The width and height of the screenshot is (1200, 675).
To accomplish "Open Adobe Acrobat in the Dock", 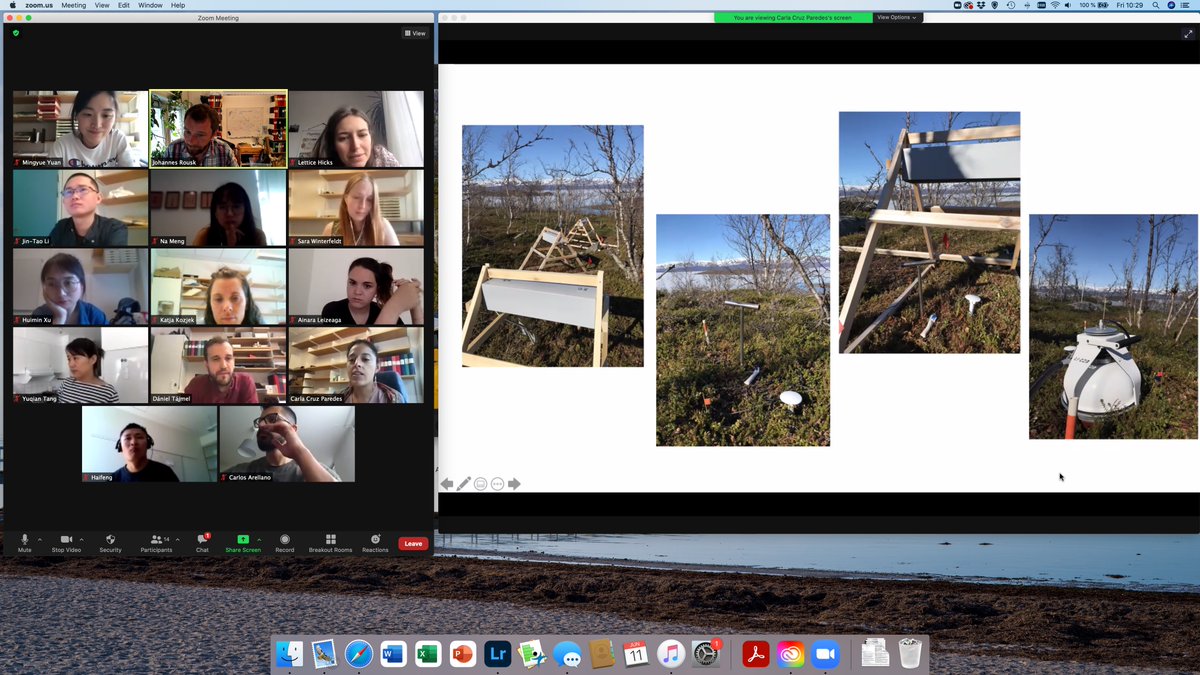I will click(x=755, y=654).
